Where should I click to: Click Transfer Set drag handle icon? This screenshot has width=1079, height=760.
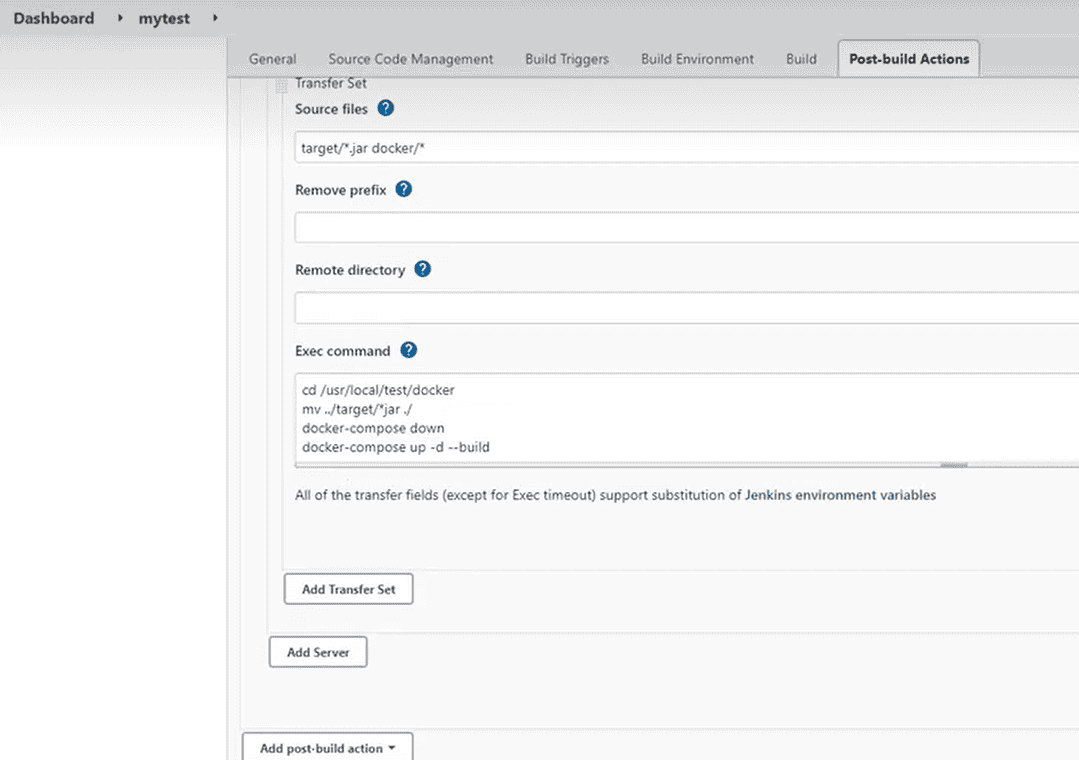(281, 86)
